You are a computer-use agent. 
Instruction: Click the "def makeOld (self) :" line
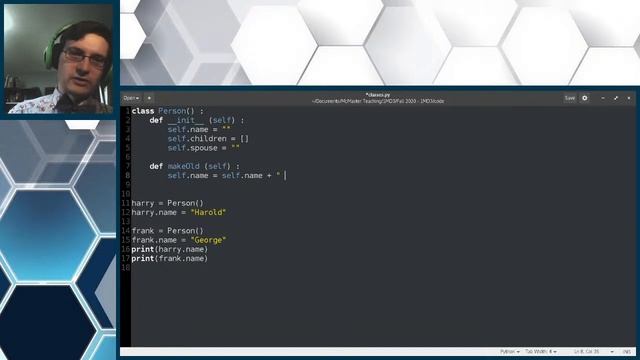195,166
